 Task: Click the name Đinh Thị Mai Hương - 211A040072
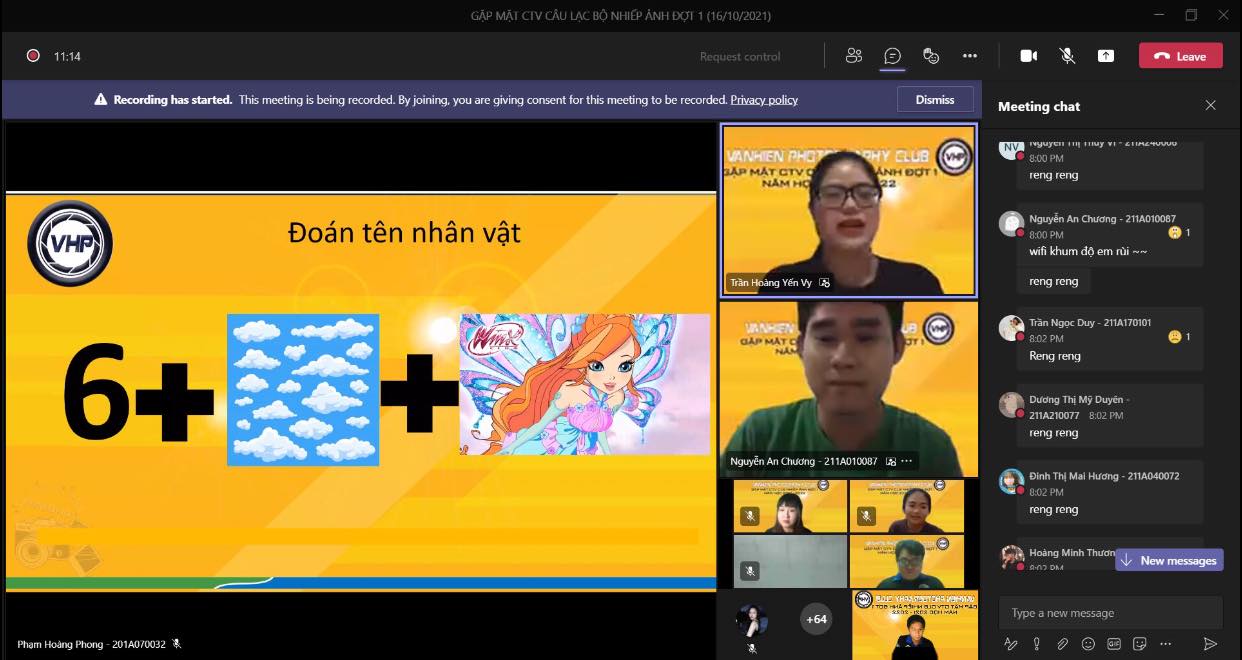tap(1104, 476)
